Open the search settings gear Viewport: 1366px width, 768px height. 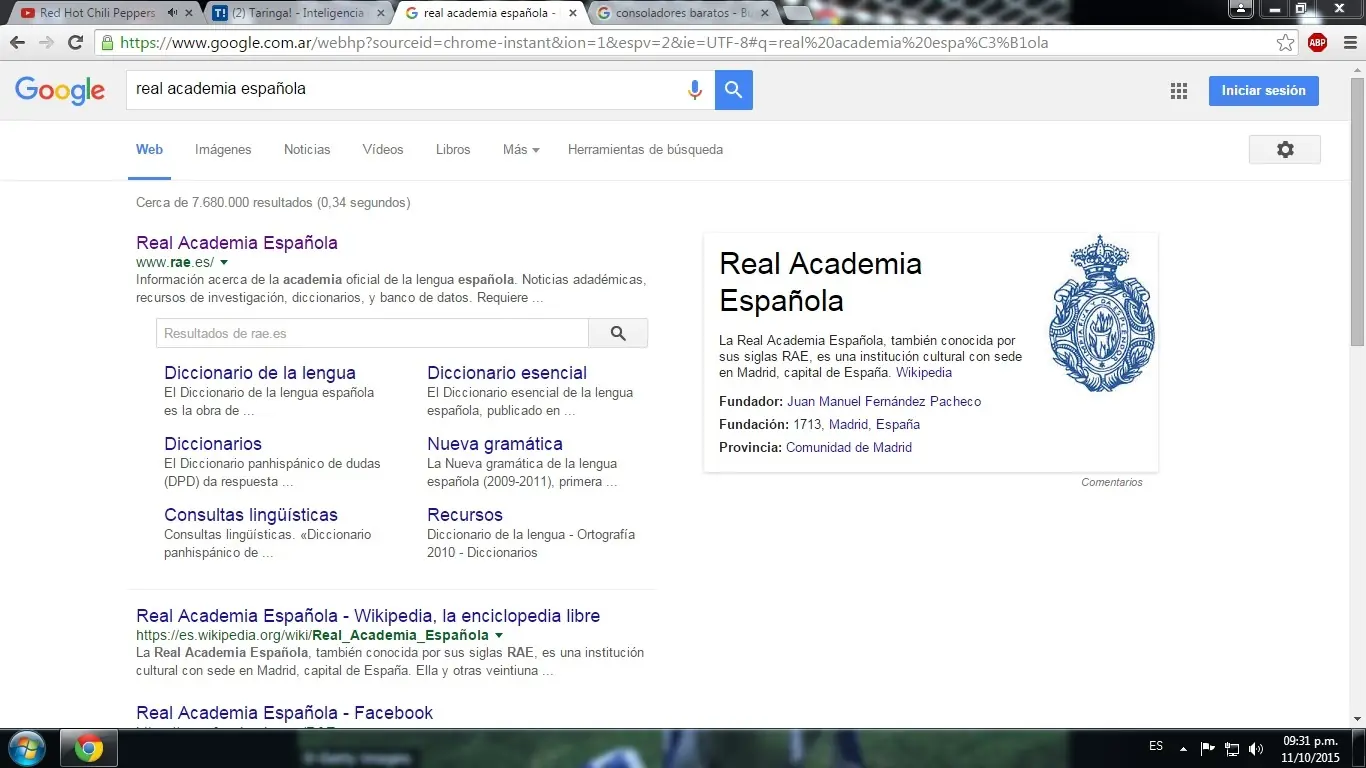[x=1285, y=149]
